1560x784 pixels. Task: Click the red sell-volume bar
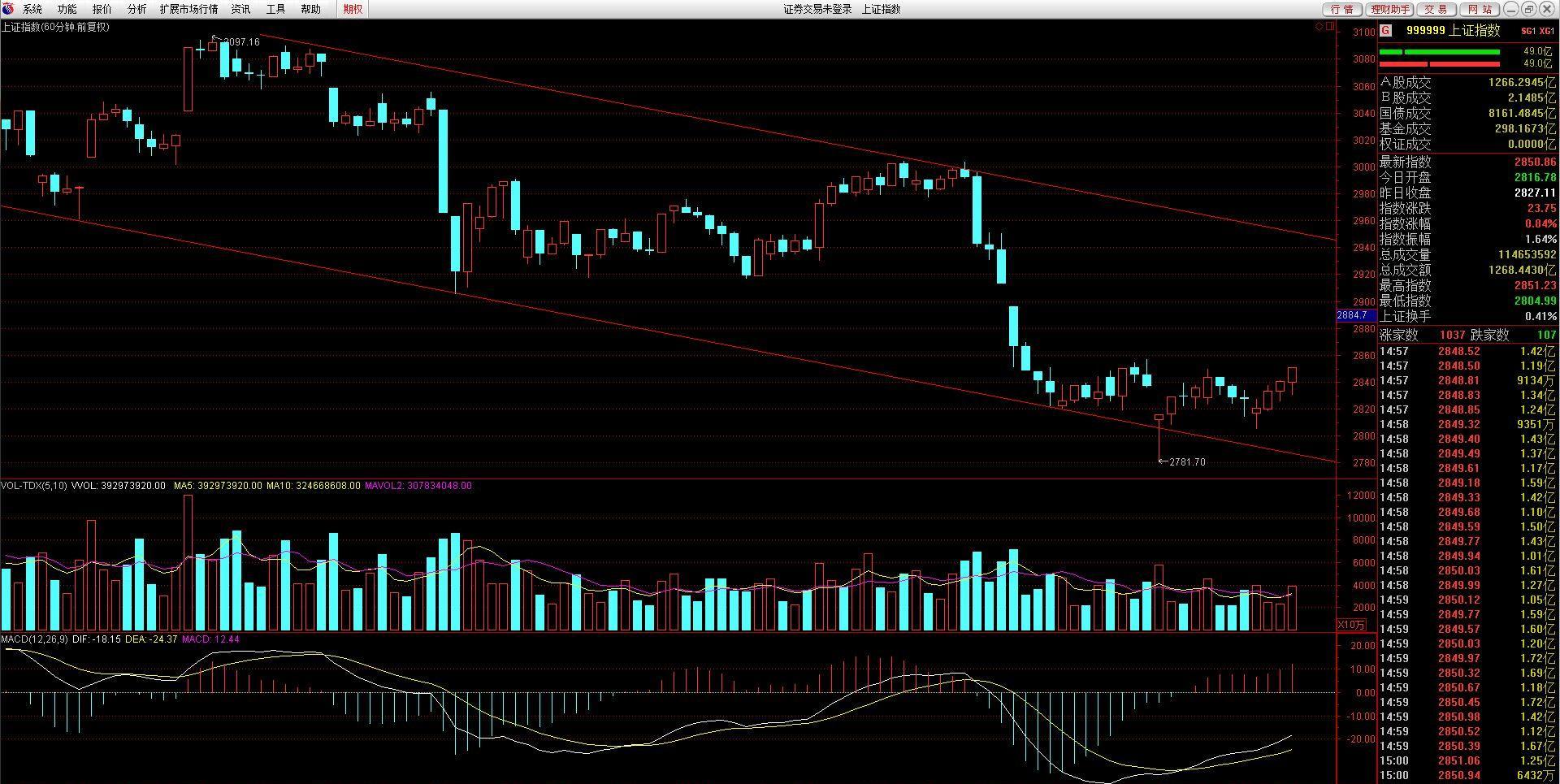click(x=1440, y=63)
